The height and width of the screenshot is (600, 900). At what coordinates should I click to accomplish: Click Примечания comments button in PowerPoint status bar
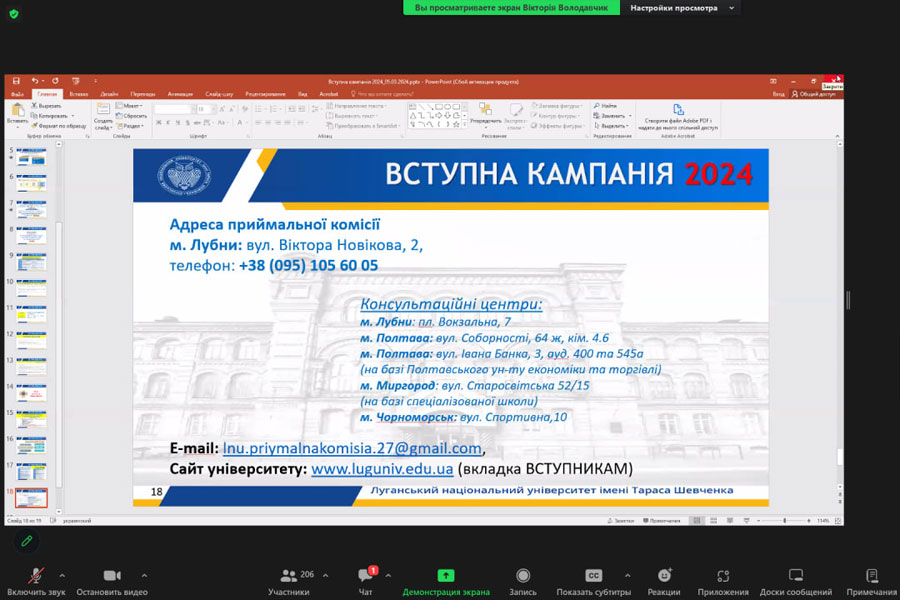[661, 521]
